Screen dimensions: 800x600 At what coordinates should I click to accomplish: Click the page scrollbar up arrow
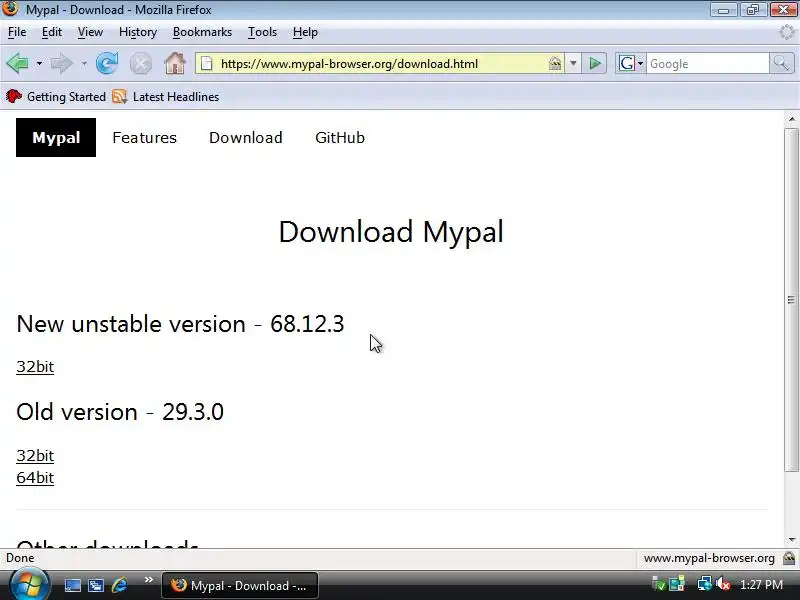coord(791,119)
